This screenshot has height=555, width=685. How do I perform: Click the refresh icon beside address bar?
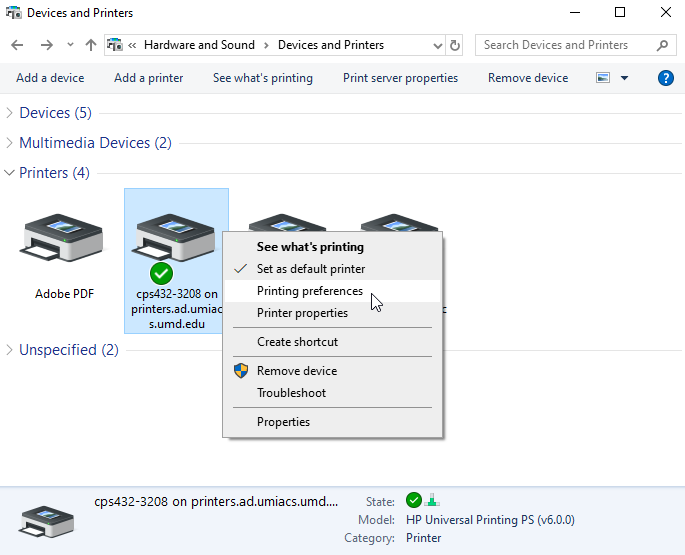tap(456, 45)
